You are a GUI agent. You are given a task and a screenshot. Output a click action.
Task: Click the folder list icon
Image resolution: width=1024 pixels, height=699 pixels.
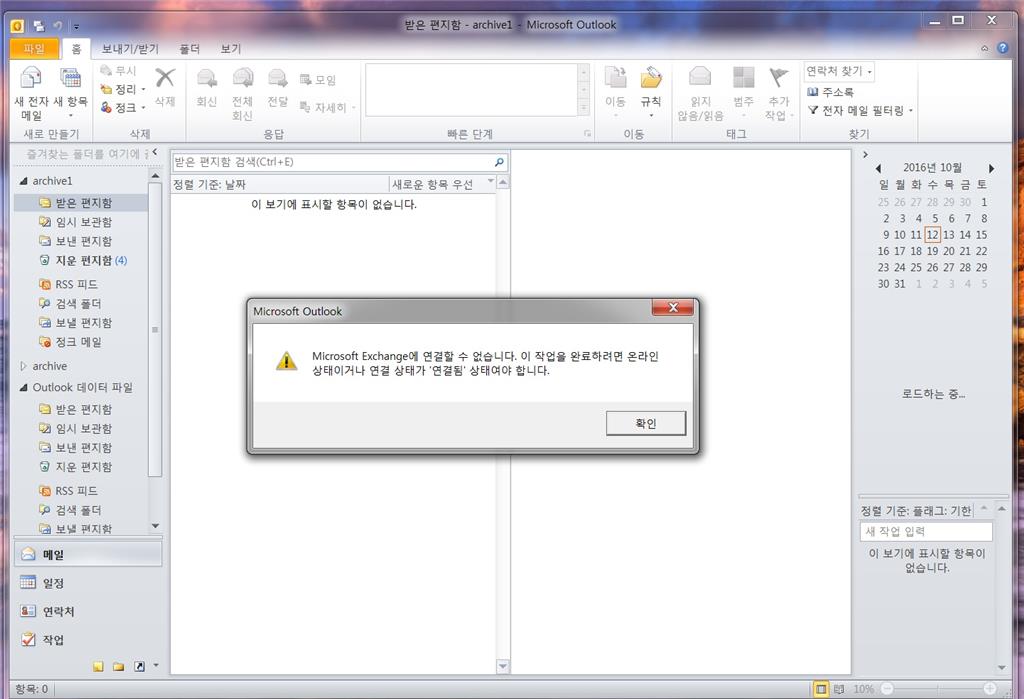pyautogui.click(x=118, y=666)
